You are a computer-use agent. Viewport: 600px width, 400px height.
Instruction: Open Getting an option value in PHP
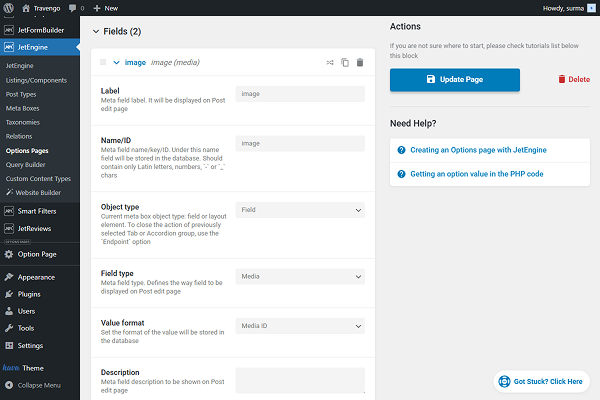pos(477,174)
